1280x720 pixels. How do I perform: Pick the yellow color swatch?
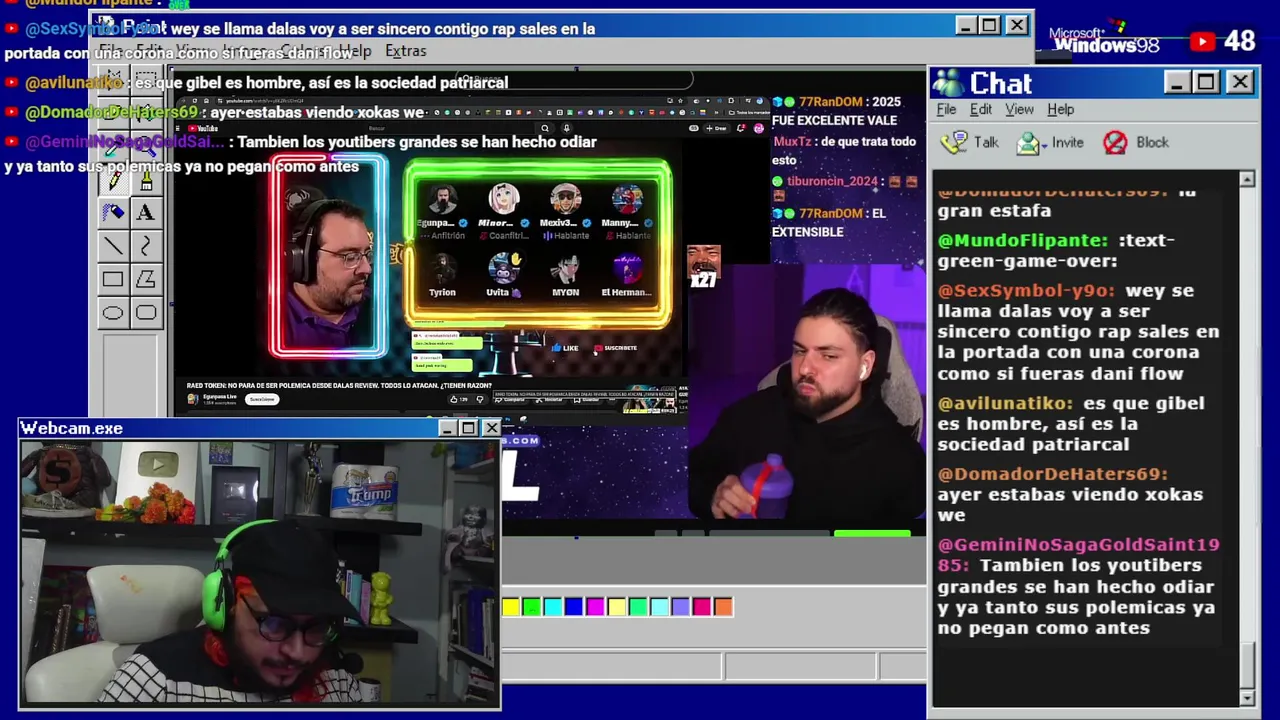tap(510, 606)
